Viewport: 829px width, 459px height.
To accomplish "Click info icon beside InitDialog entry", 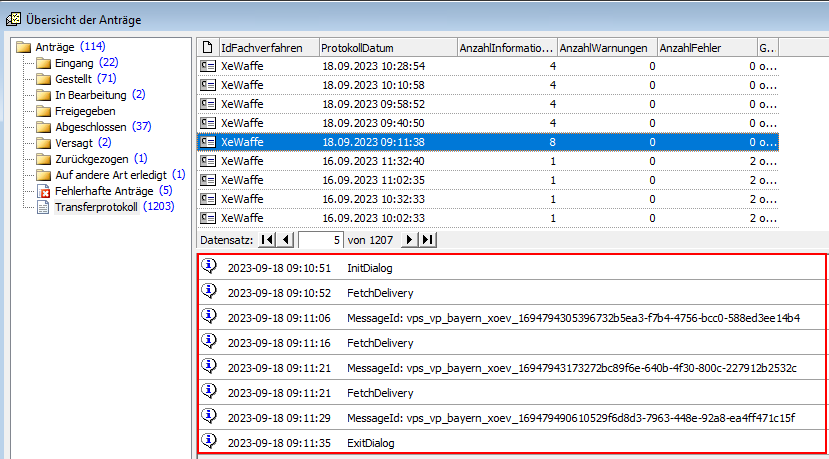I will (209, 267).
